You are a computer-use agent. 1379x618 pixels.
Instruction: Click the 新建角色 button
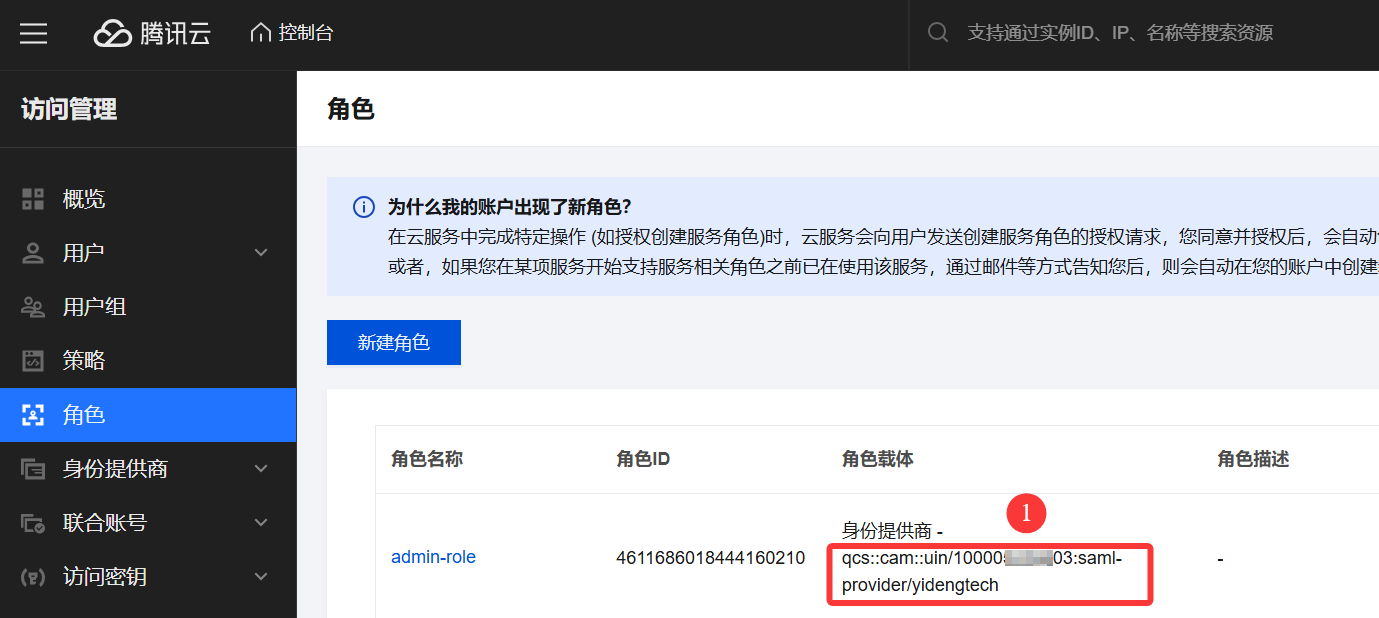(x=393, y=343)
